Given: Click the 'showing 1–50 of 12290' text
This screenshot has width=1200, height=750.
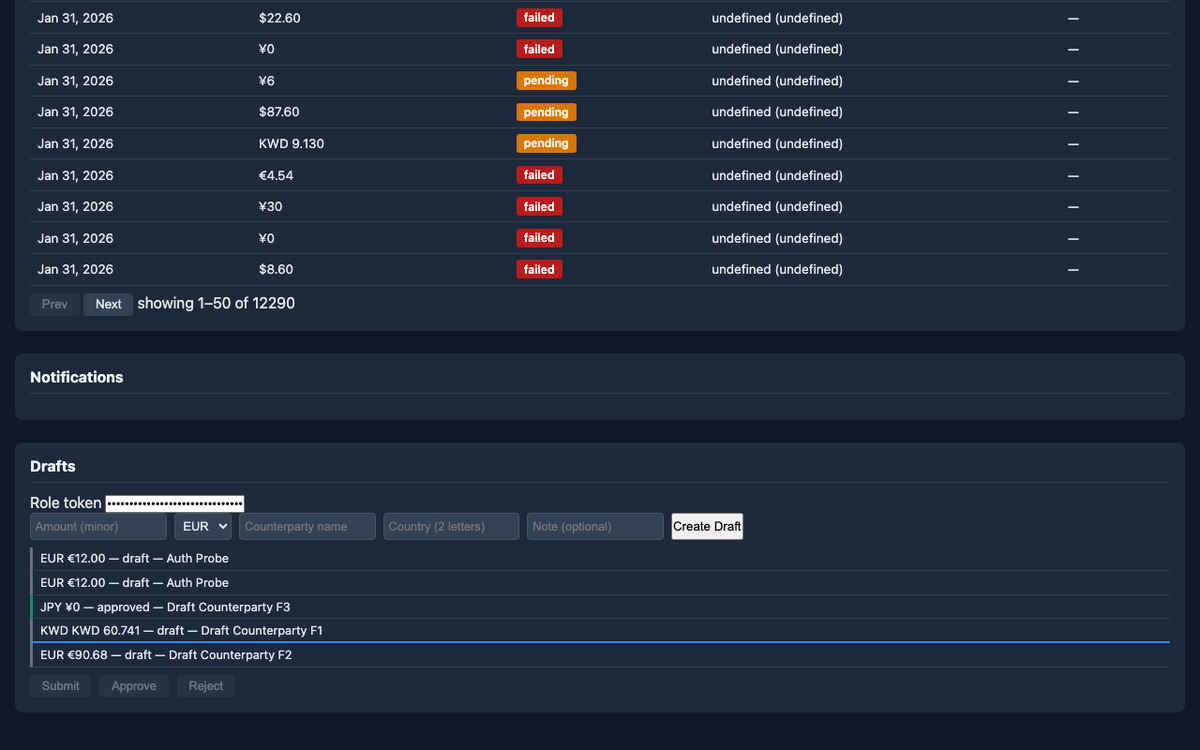Looking at the screenshot, I should coord(216,303).
